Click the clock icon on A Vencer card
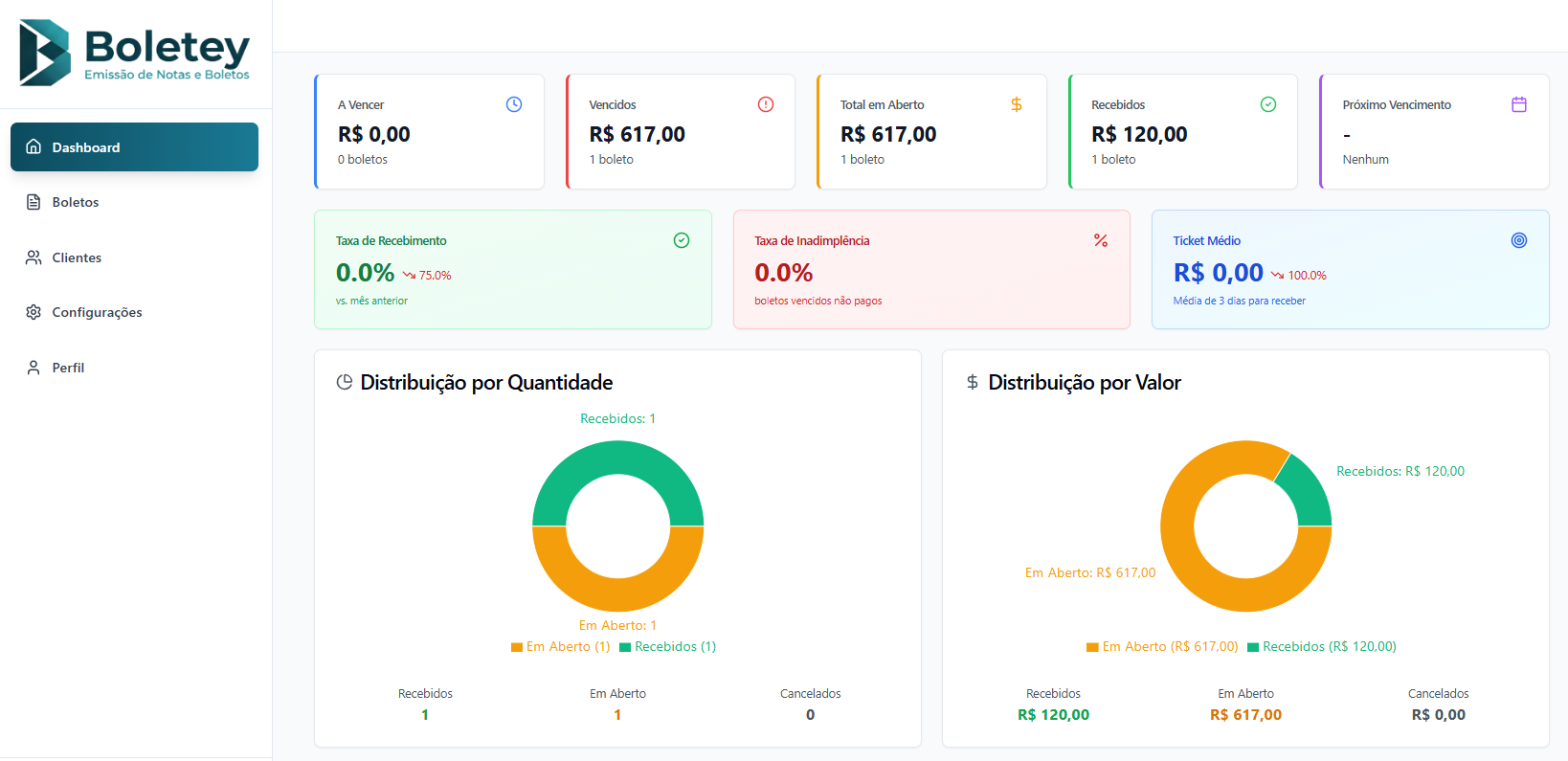 [514, 104]
